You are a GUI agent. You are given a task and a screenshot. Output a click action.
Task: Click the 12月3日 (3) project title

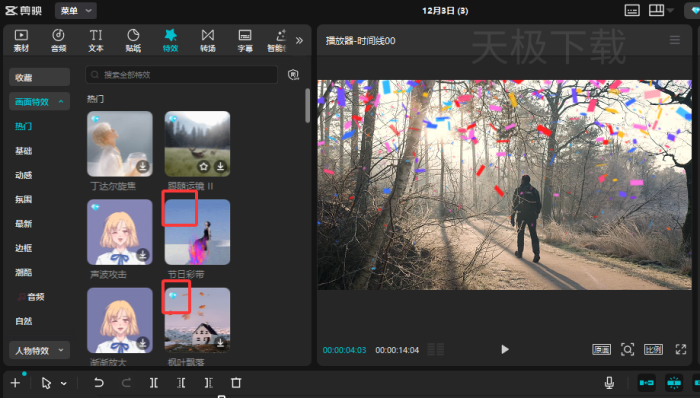pyautogui.click(x=445, y=11)
